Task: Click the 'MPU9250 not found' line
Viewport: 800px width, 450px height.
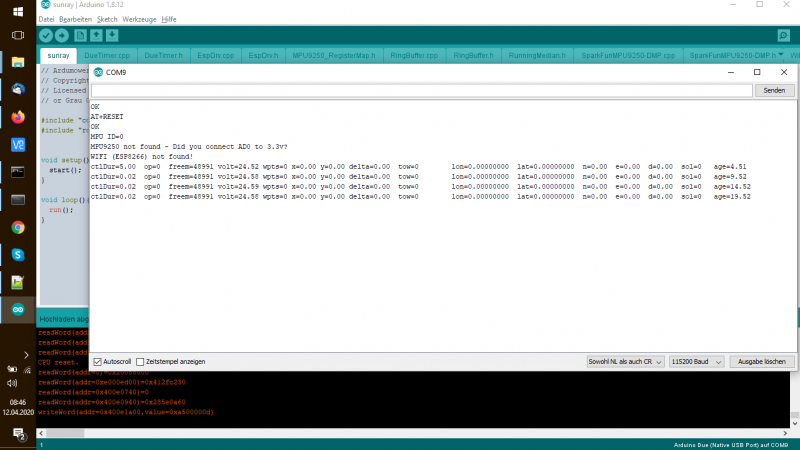Action: (x=189, y=147)
